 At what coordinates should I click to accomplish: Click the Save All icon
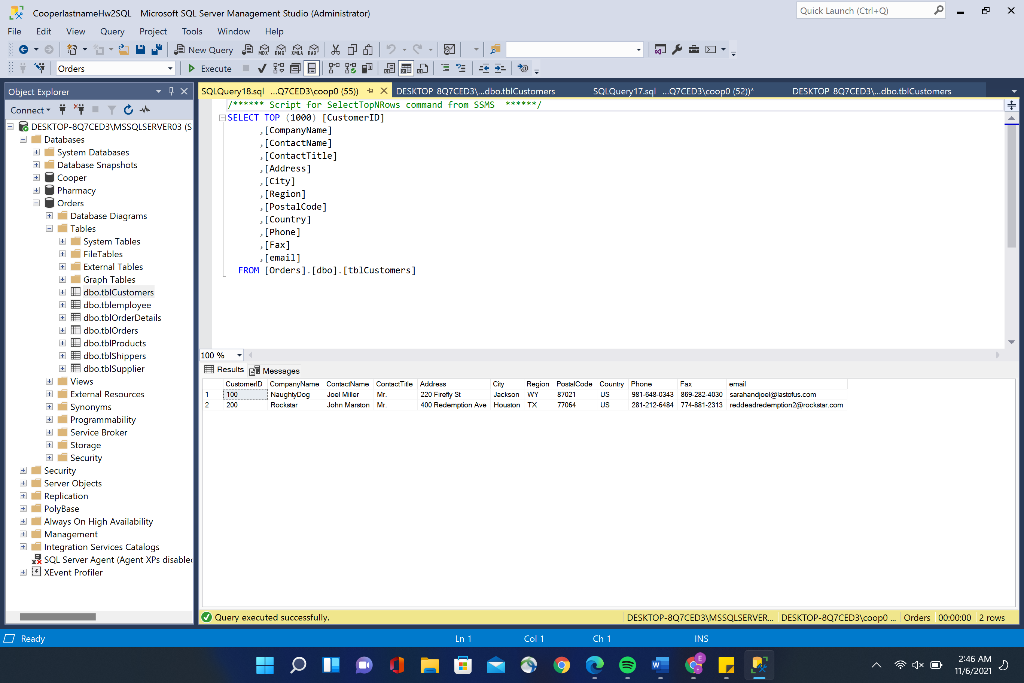click(x=157, y=50)
